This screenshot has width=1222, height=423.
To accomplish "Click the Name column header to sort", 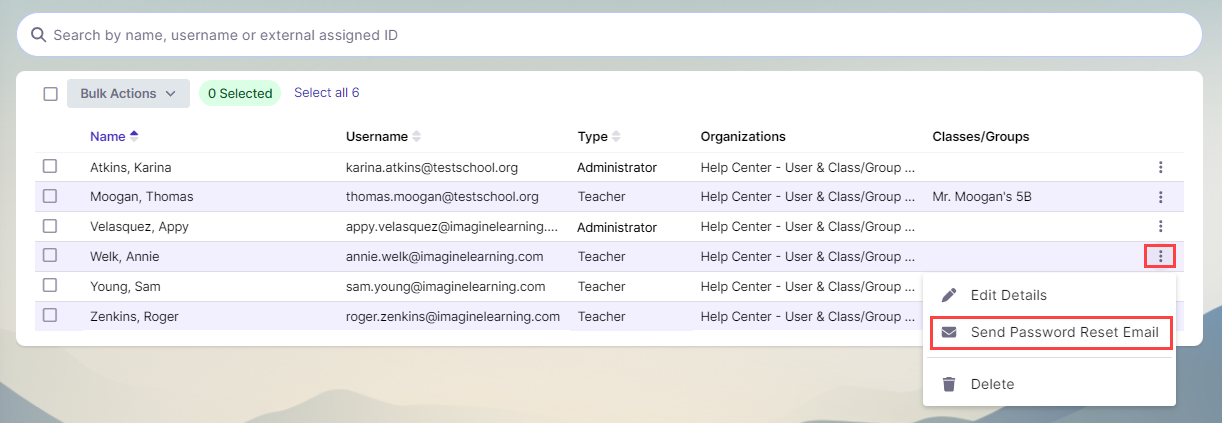I will coord(108,136).
